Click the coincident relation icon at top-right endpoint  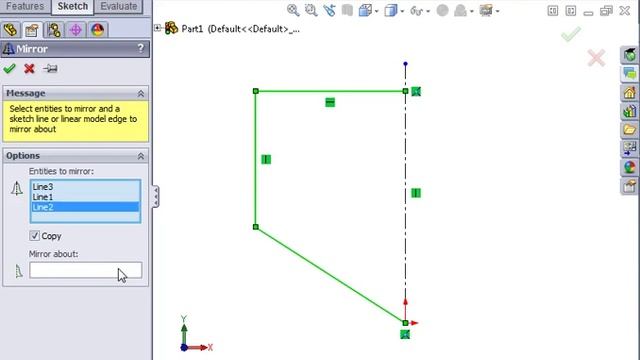[x=416, y=91]
